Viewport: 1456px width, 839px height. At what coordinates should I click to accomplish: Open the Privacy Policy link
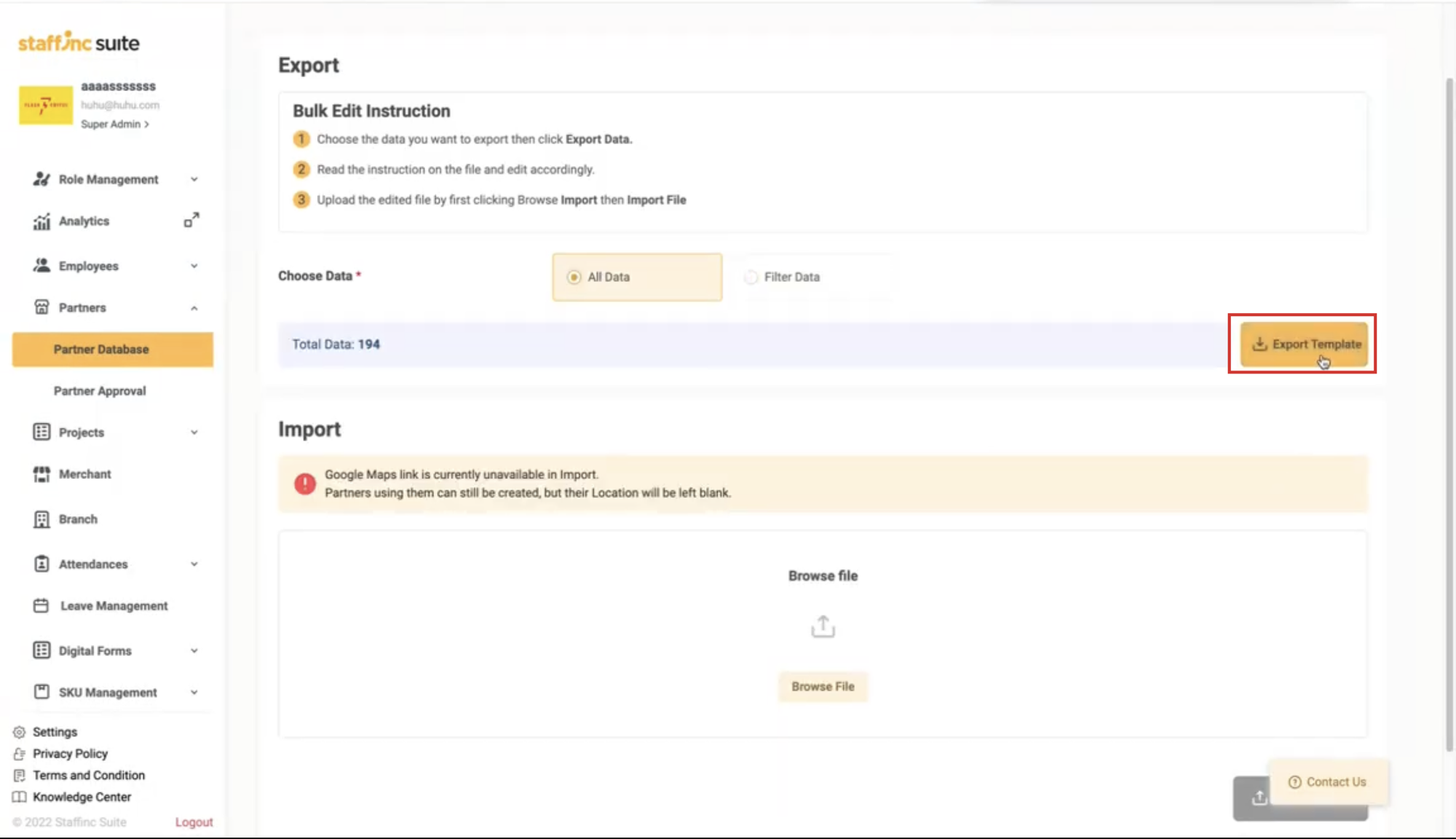(x=70, y=754)
